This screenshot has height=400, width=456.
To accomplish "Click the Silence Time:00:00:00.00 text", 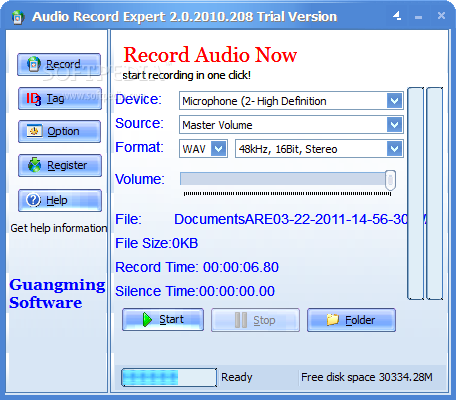I will pos(195,291).
